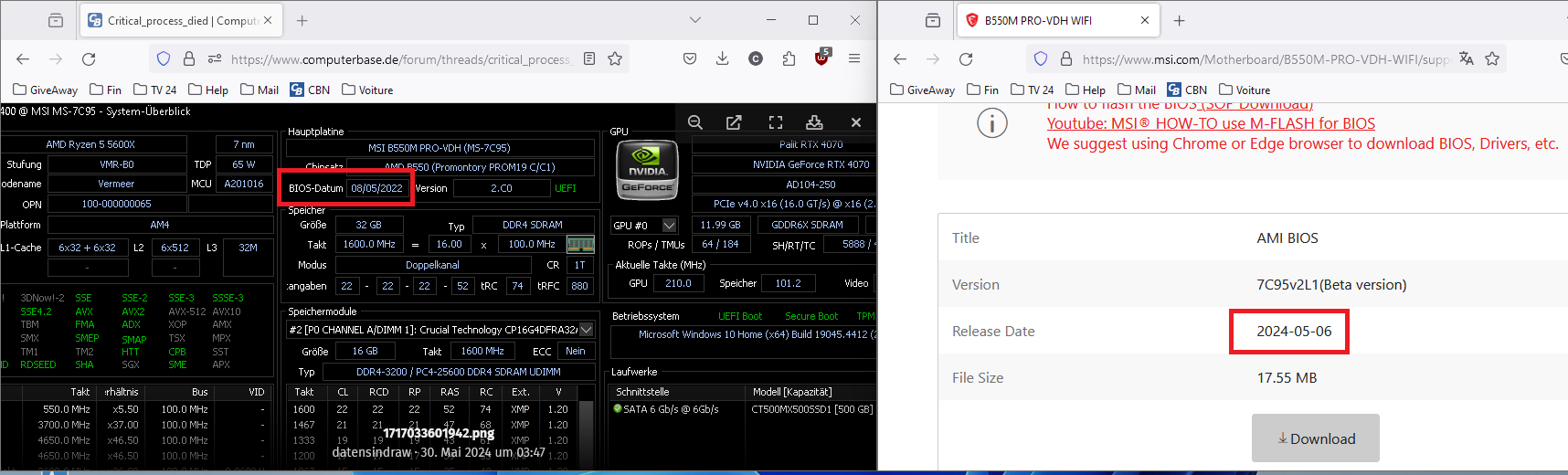
Task: Bookmark the computerbase thread with the star
Action: click(615, 58)
